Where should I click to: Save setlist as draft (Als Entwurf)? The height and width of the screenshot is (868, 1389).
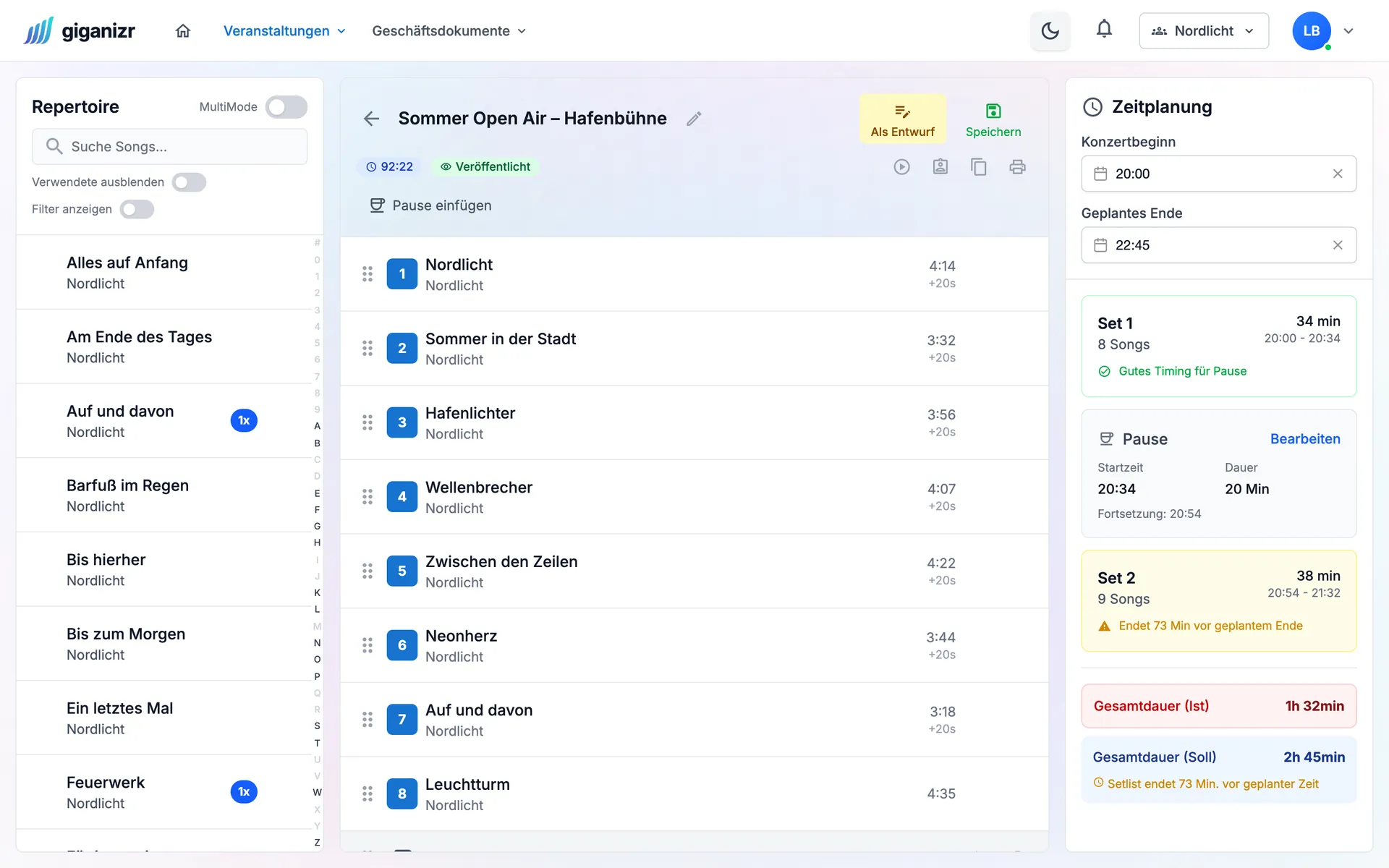902,119
